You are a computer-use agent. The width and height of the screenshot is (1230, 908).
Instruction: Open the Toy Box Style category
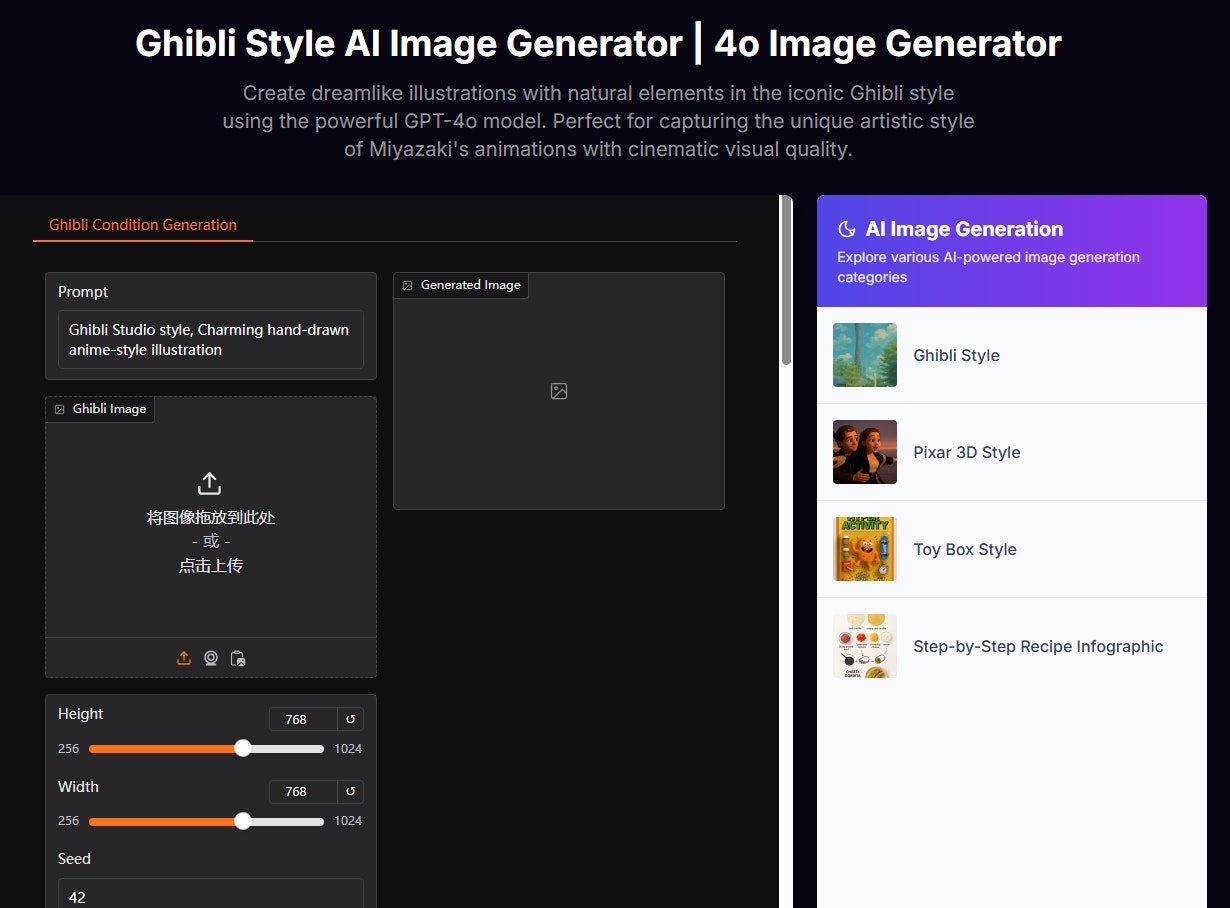[1012, 549]
